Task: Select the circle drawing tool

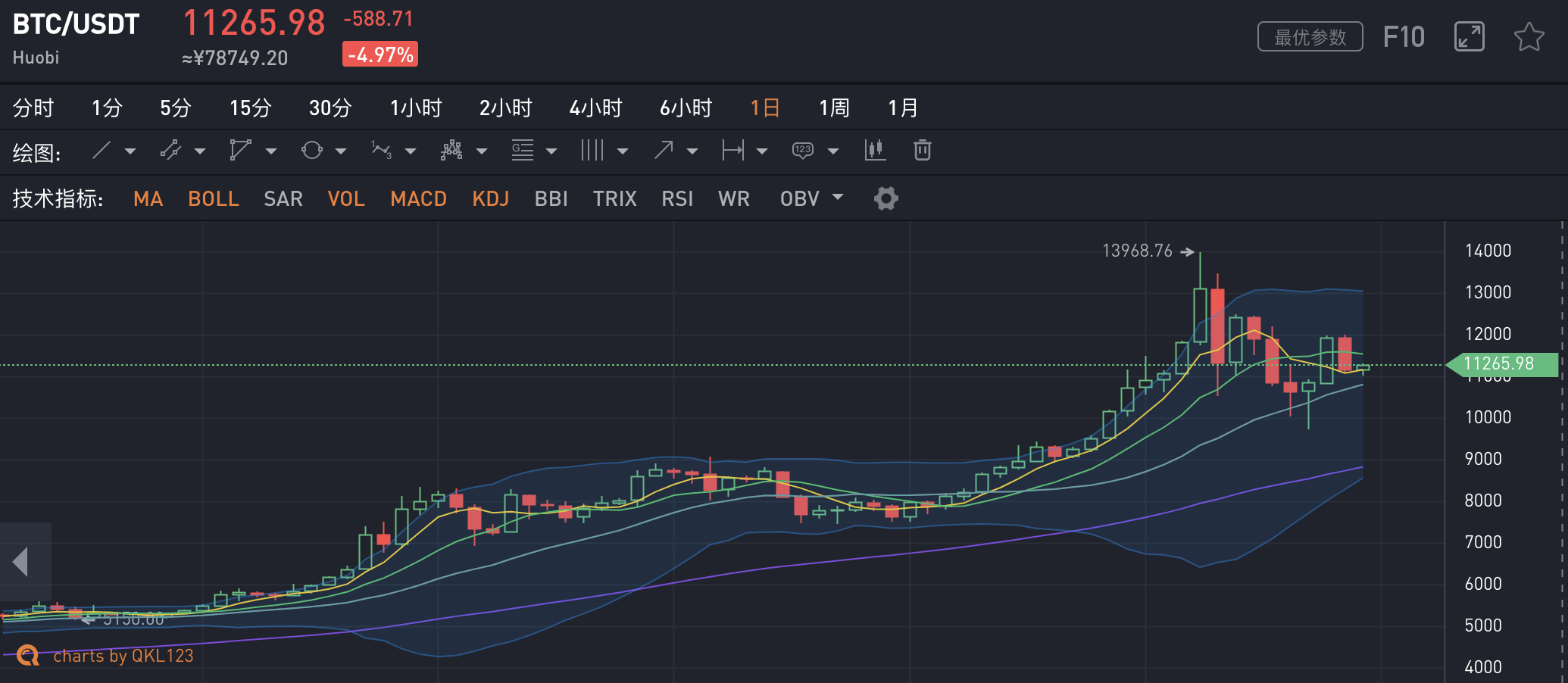Action: click(x=311, y=150)
